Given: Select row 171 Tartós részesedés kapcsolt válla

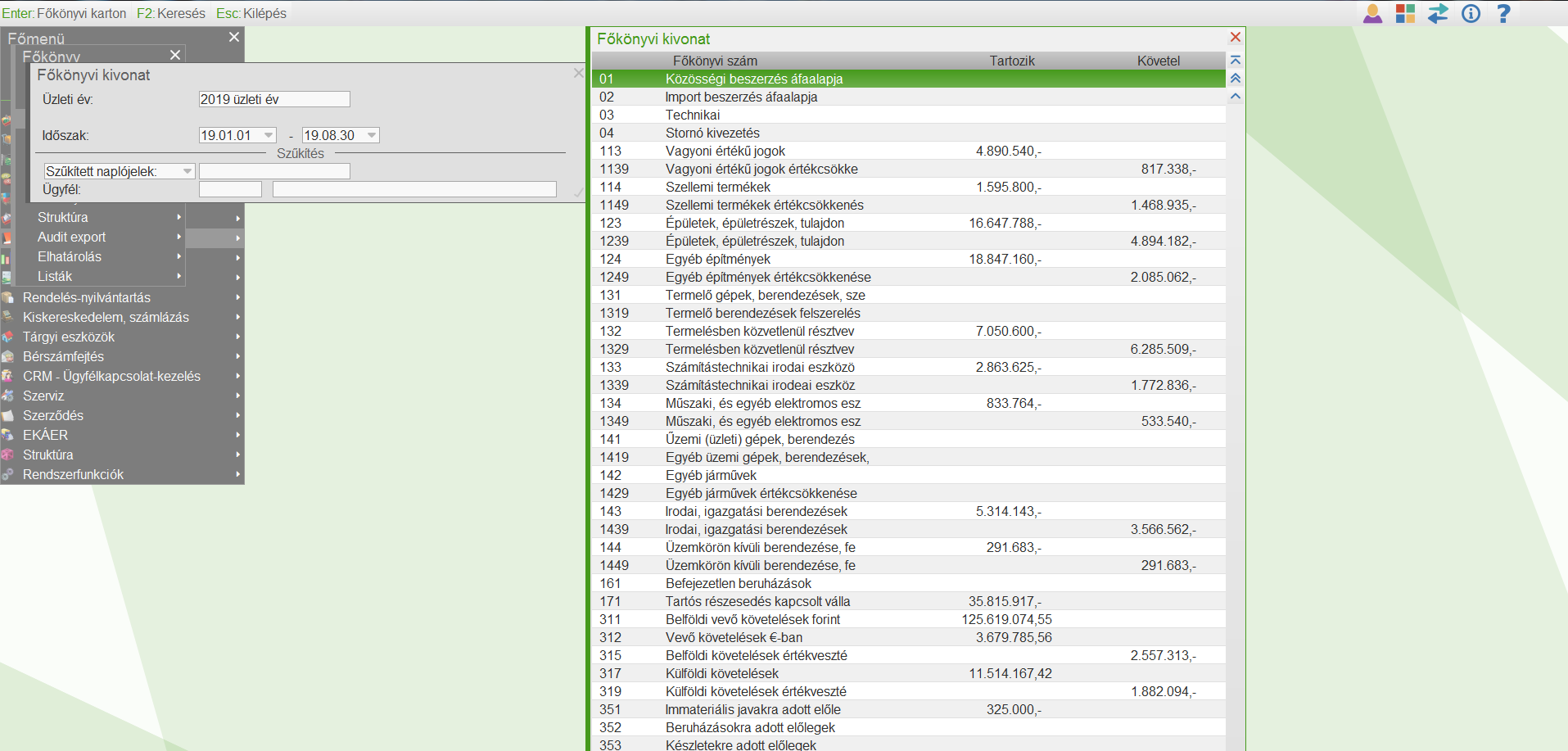Looking at the screenshot, I should [x=909, y=601].
